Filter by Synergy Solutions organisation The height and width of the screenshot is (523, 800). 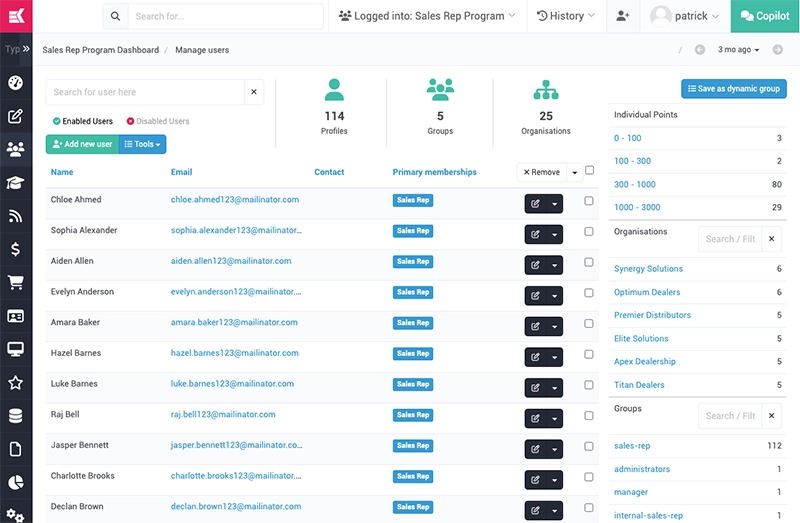[x=648, y=269]
